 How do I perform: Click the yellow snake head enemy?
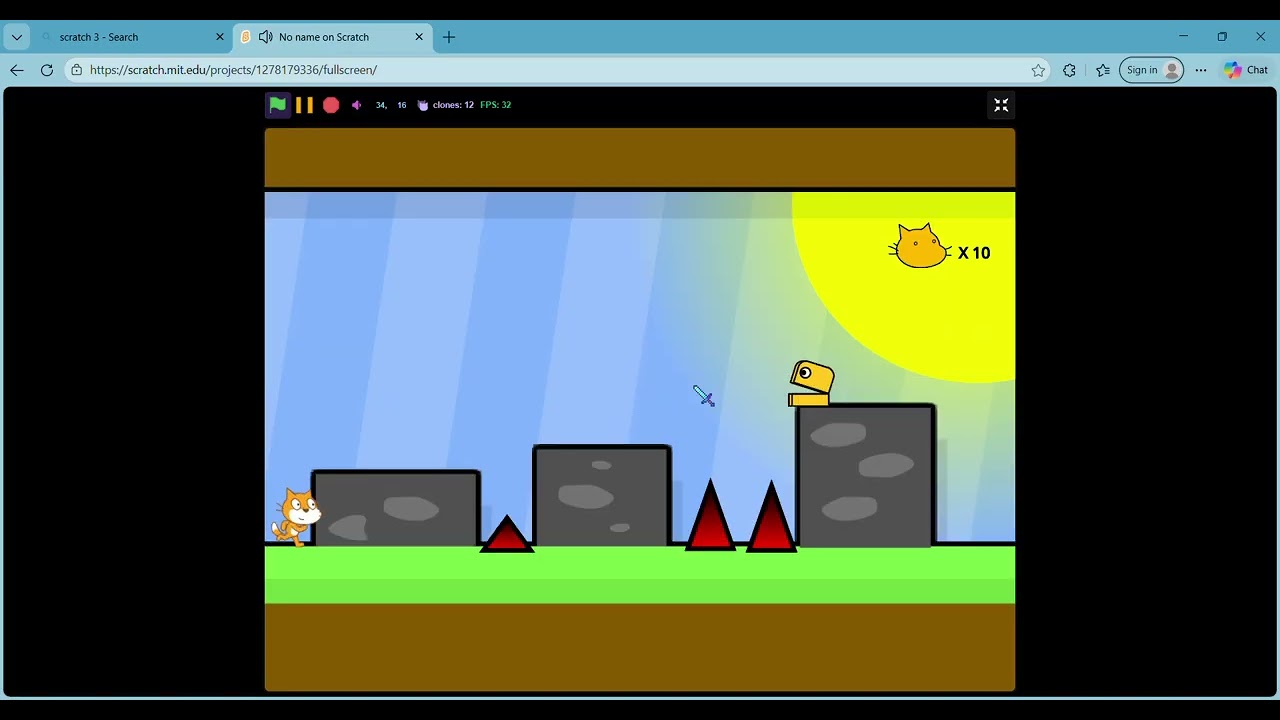click(x=811, y=384)
